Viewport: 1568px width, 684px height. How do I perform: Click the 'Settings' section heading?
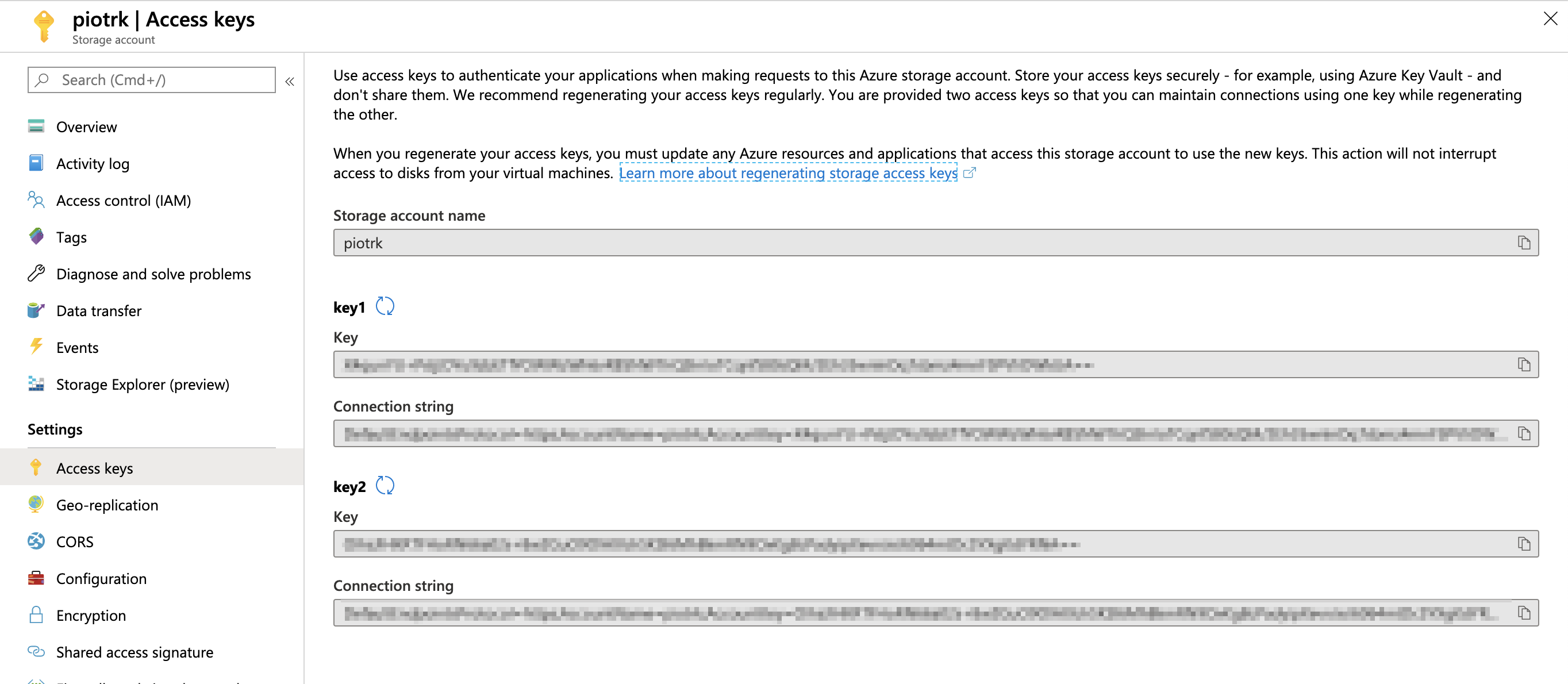point(55,429)
